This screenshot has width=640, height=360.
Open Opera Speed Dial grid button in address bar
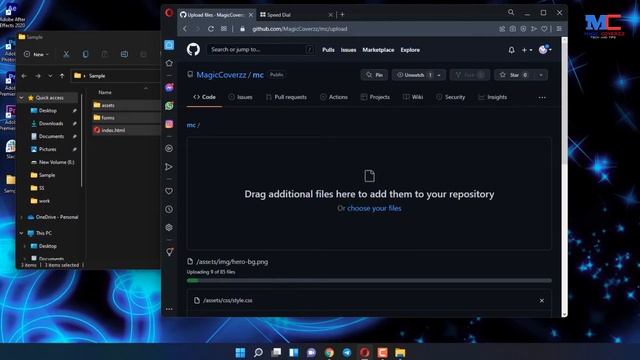point(224,29)
